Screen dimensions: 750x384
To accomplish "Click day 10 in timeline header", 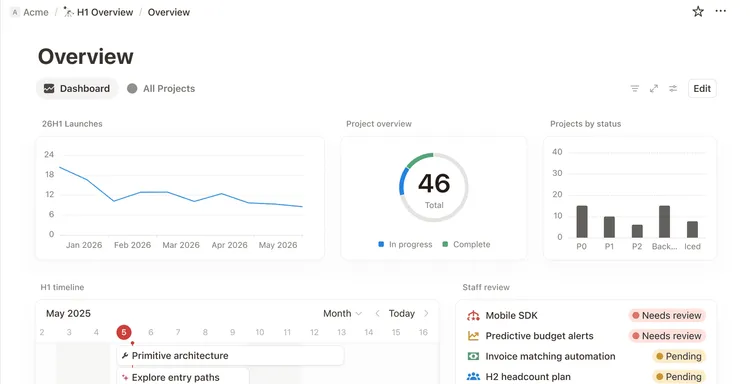I will pos(260,332).
